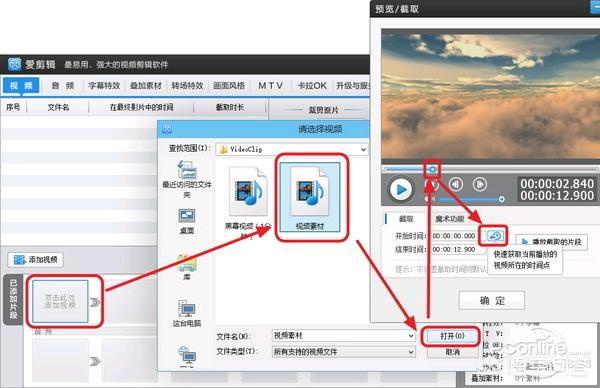Click the 文件名 column header

58,107
